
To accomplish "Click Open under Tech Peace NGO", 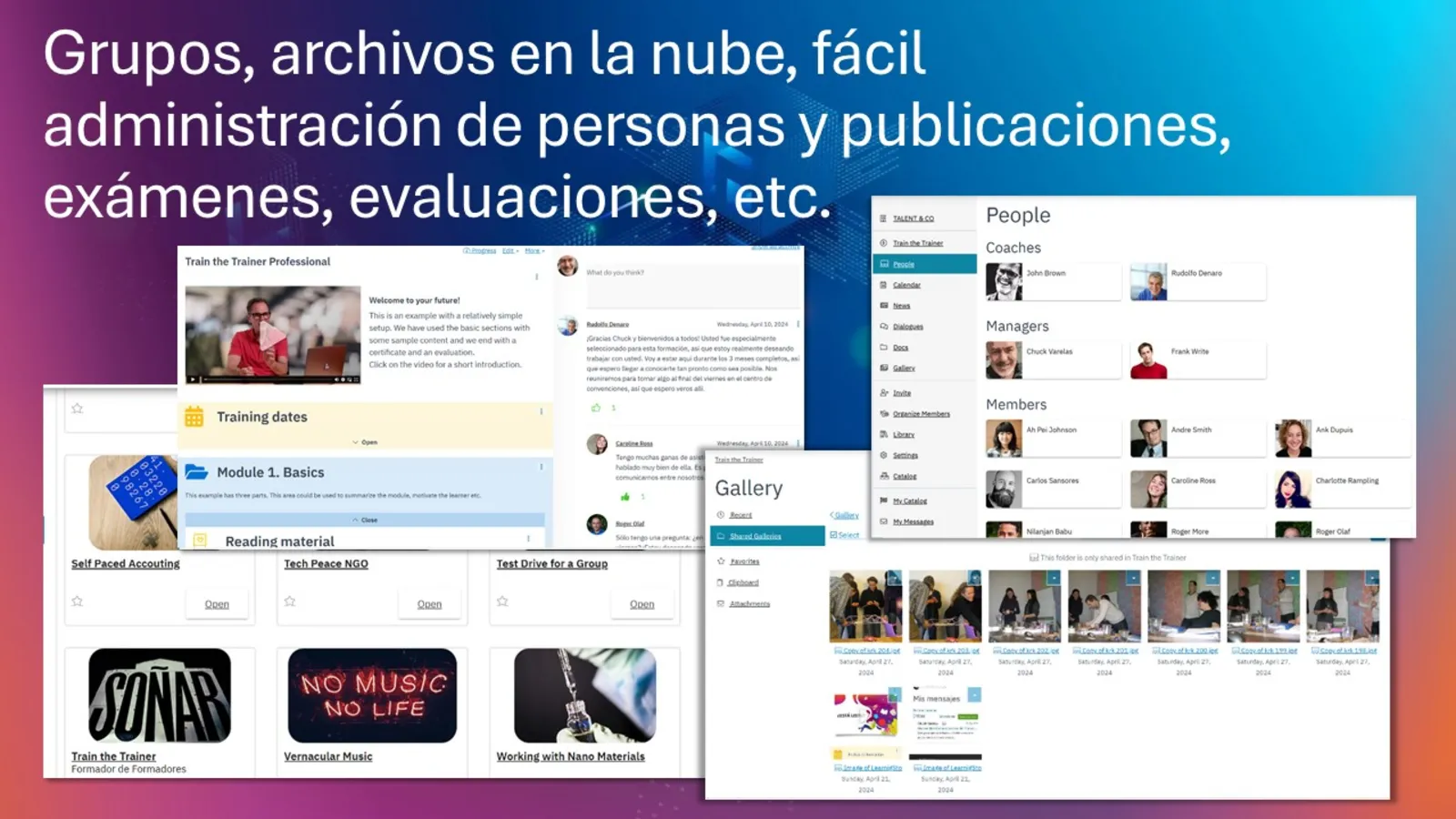I will [430, 603].
